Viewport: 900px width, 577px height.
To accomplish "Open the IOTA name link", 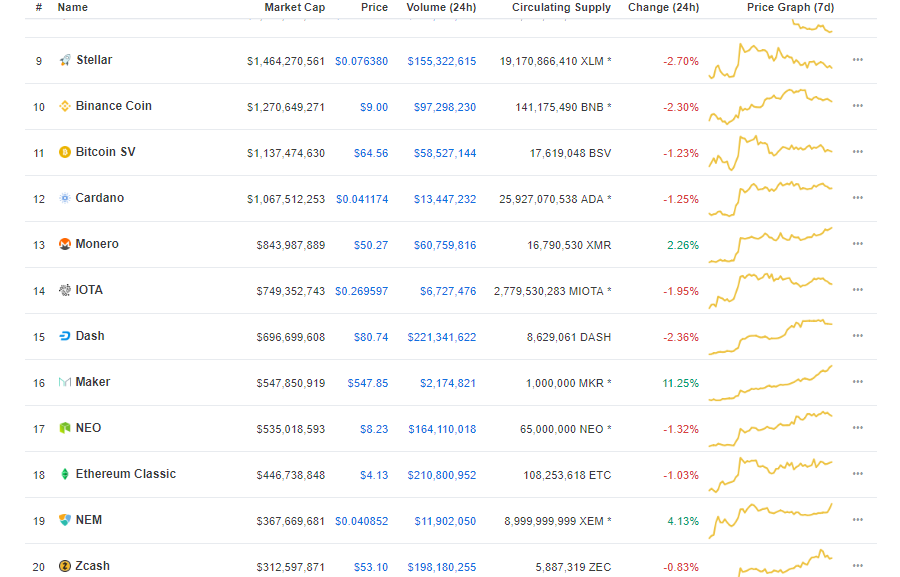I will (x=89, y=289).
